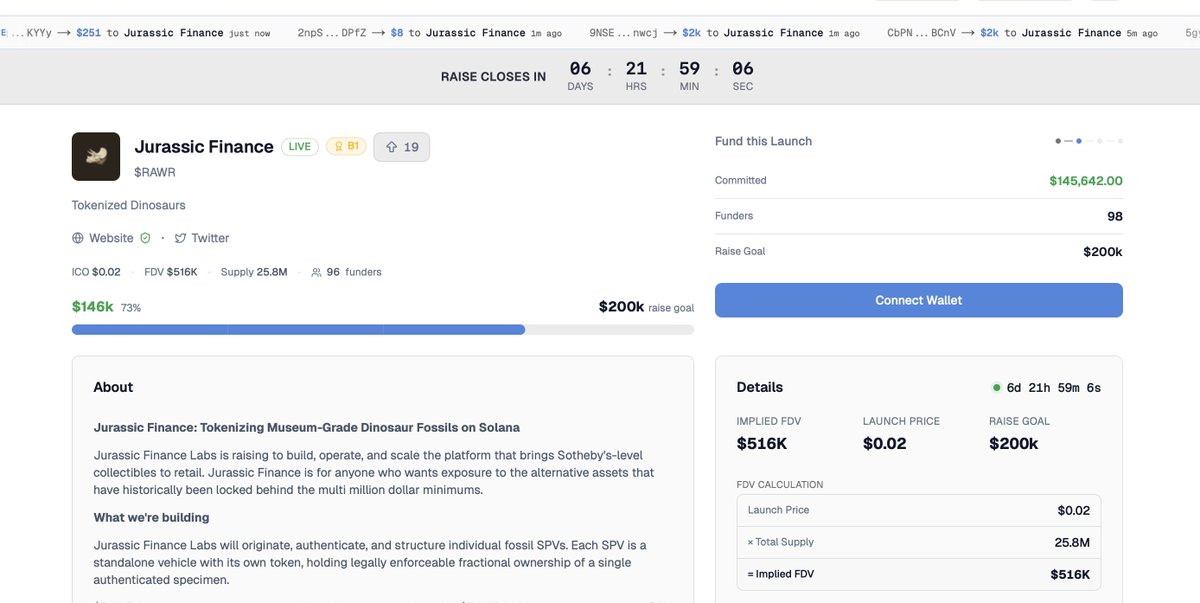Click the RAISE CLOSES IN label
The height and width of the screenshot is (603, 1200).
493,77
